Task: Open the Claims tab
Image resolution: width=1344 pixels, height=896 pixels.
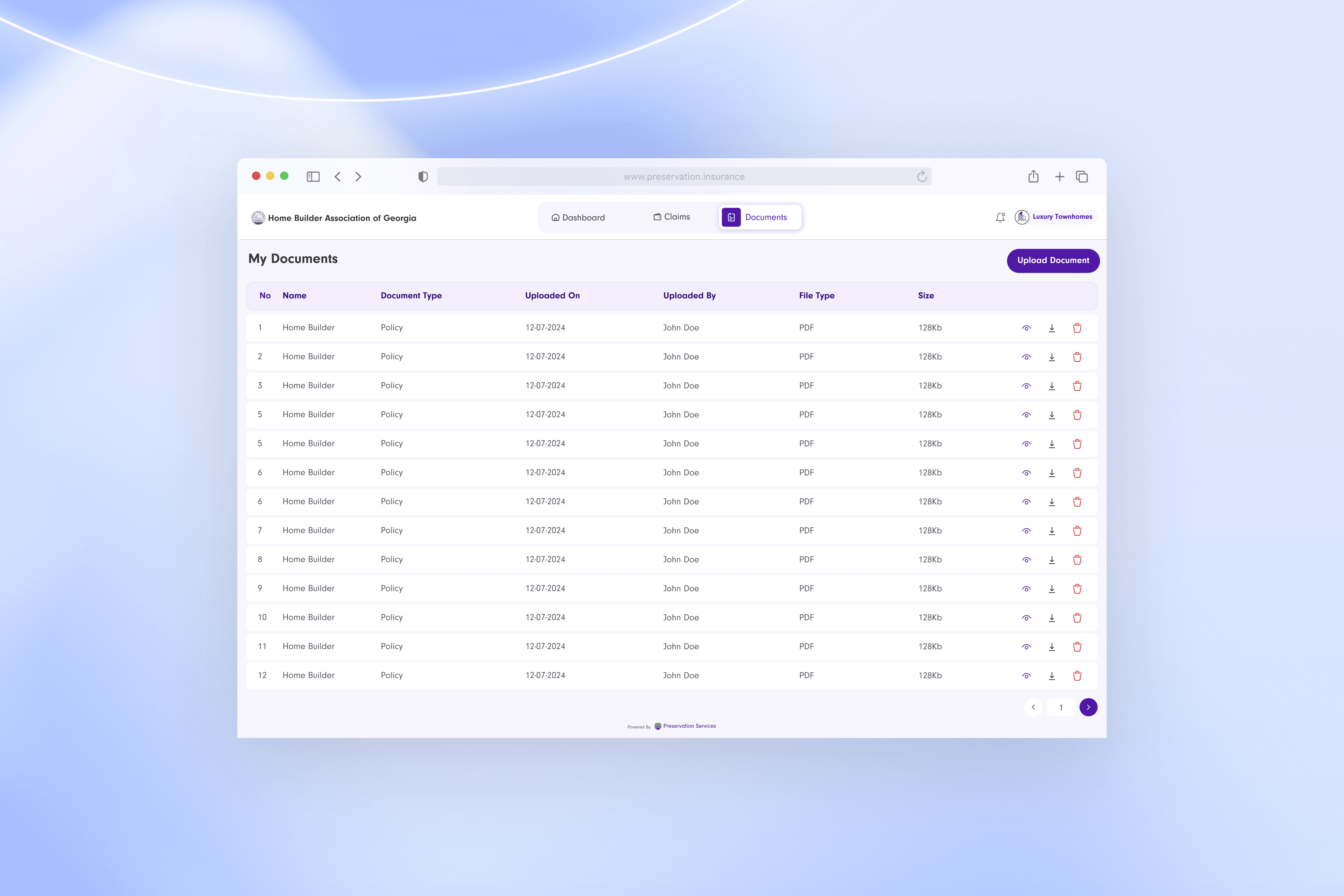Action: (x=672, y=217)
